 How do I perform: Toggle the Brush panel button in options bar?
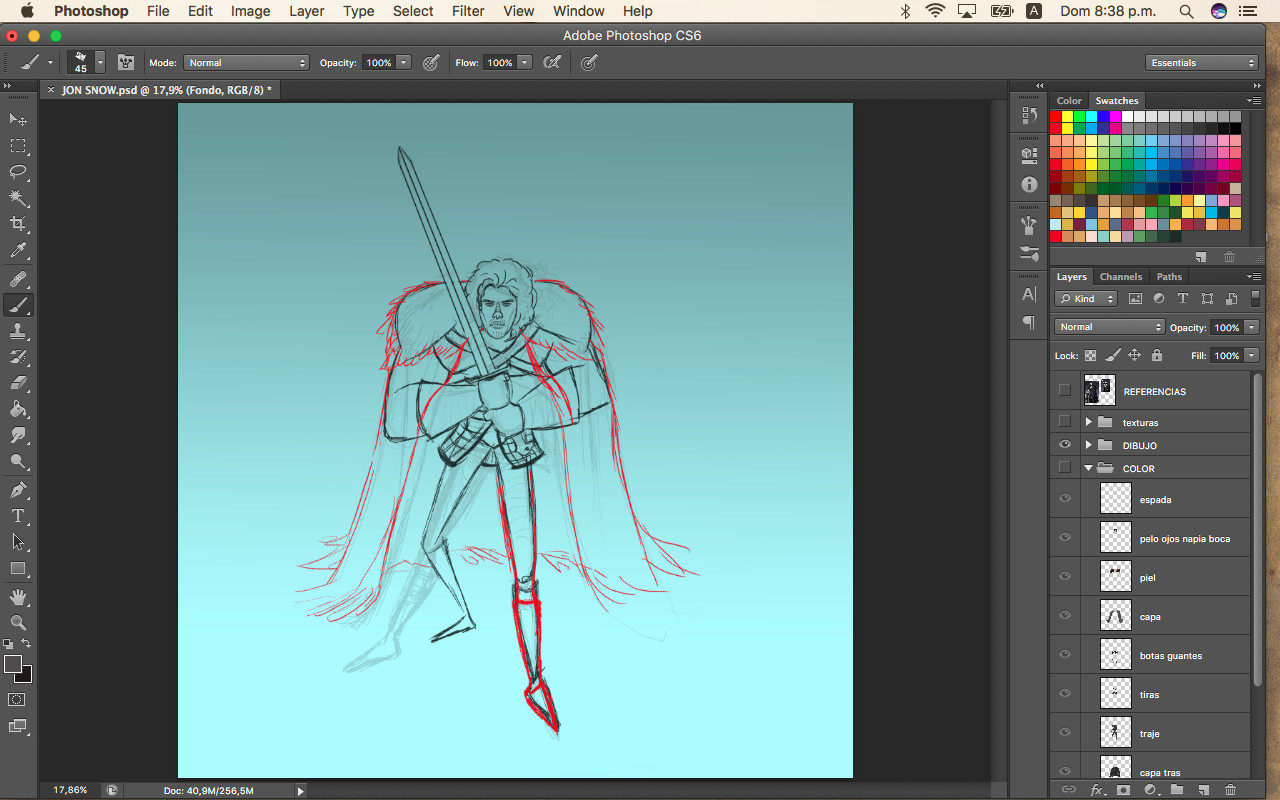tap(126, 62)
